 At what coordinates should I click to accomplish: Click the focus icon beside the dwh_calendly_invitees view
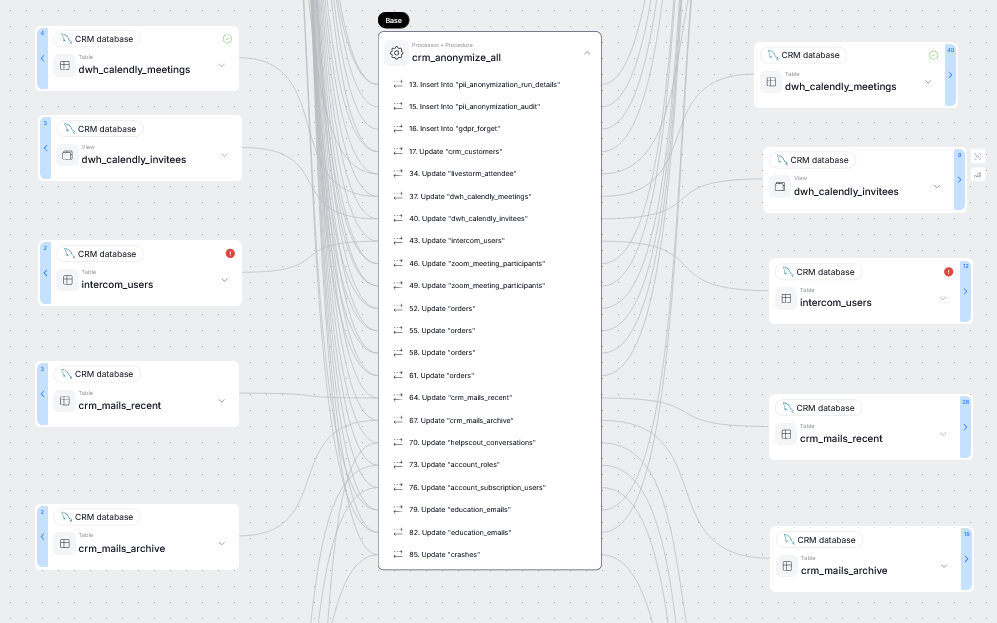click(977, 156)
